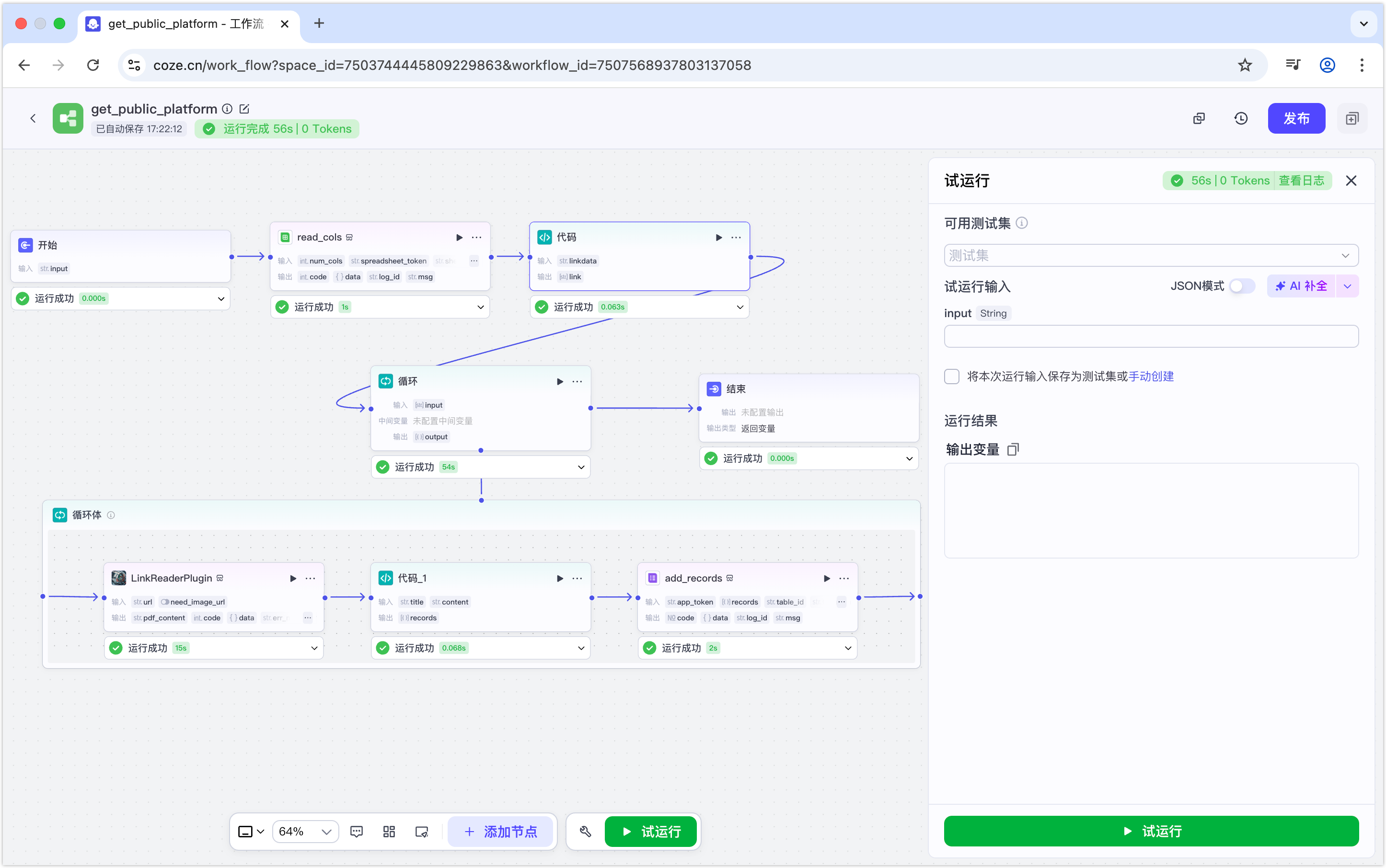The width and height of the screenshot is (1386, 868).
Task: Check save run input as test set
Action: click(x=952, y=377)
